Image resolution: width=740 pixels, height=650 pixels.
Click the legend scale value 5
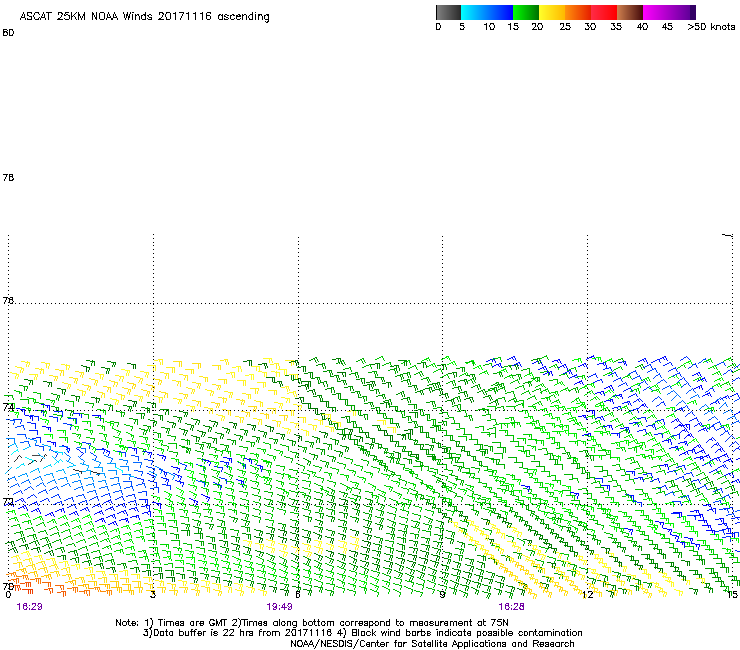462,27
